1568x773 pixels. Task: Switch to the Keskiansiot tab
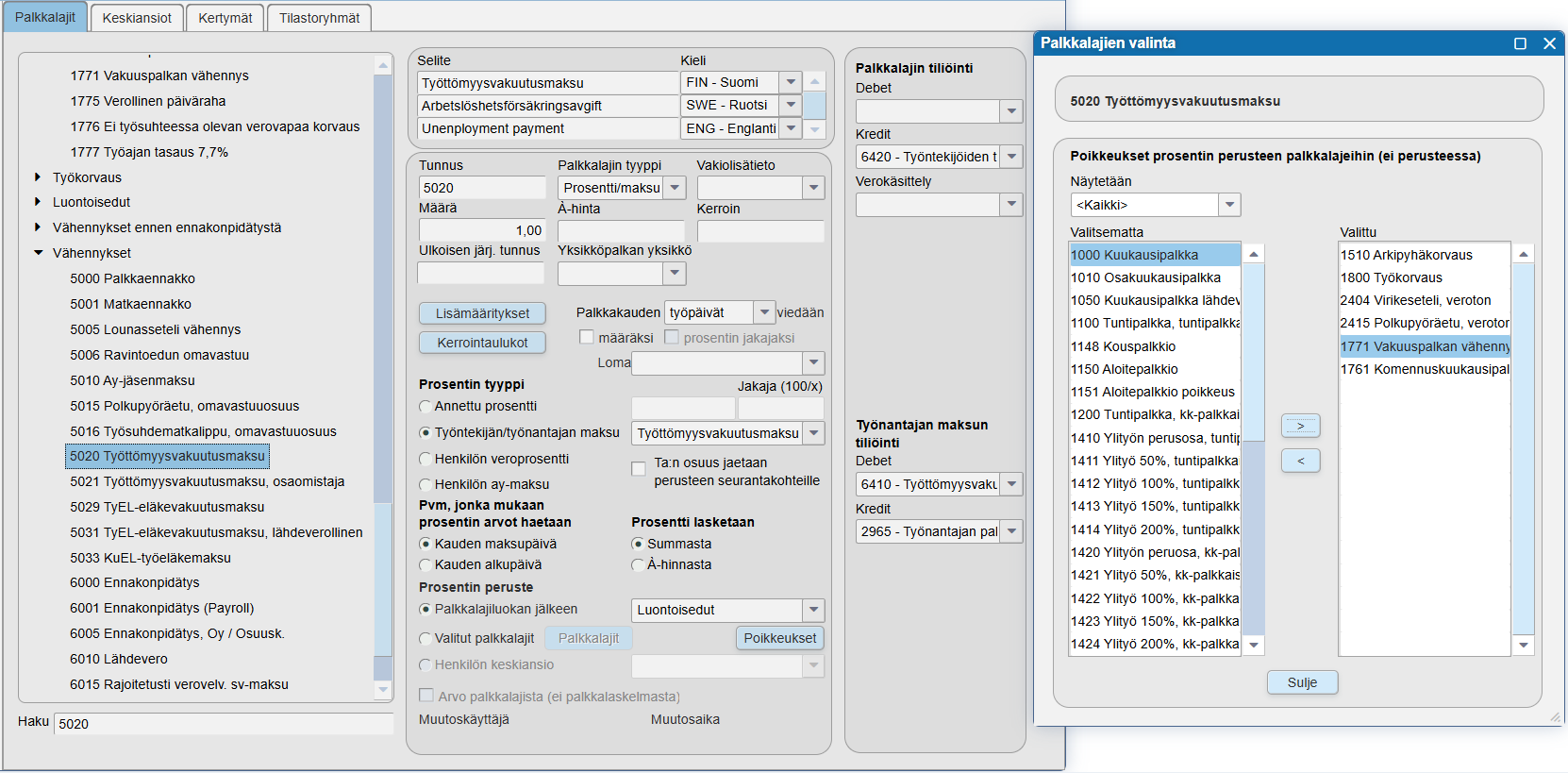[137, 18]
